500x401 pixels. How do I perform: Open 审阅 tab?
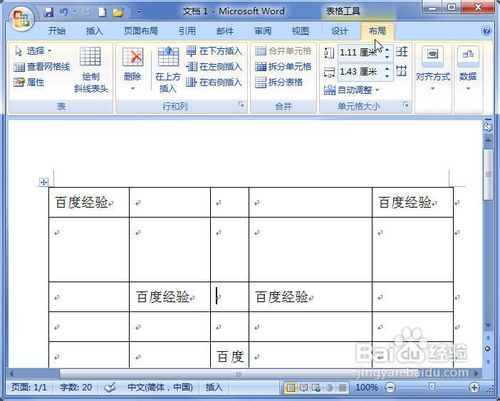click(x=263, y=31)
